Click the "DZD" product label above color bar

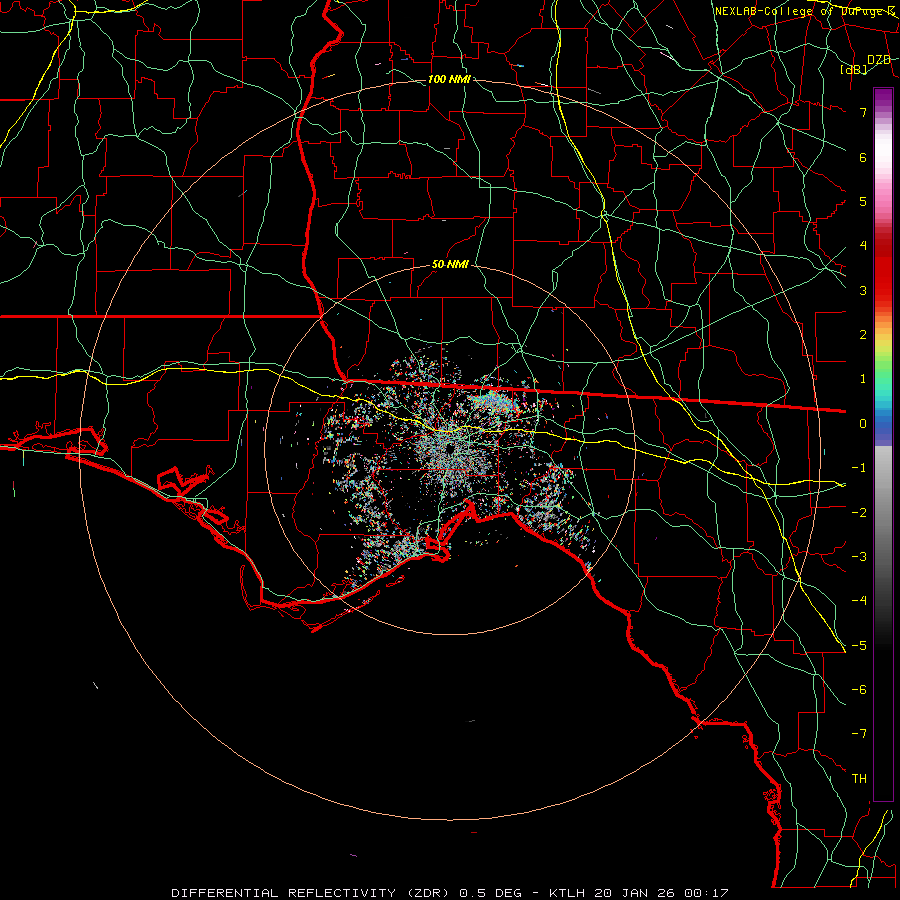(879, 60)
